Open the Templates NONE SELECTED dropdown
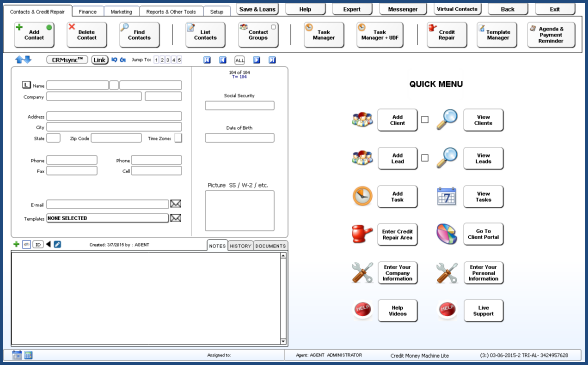 click(x=107, y=218)
